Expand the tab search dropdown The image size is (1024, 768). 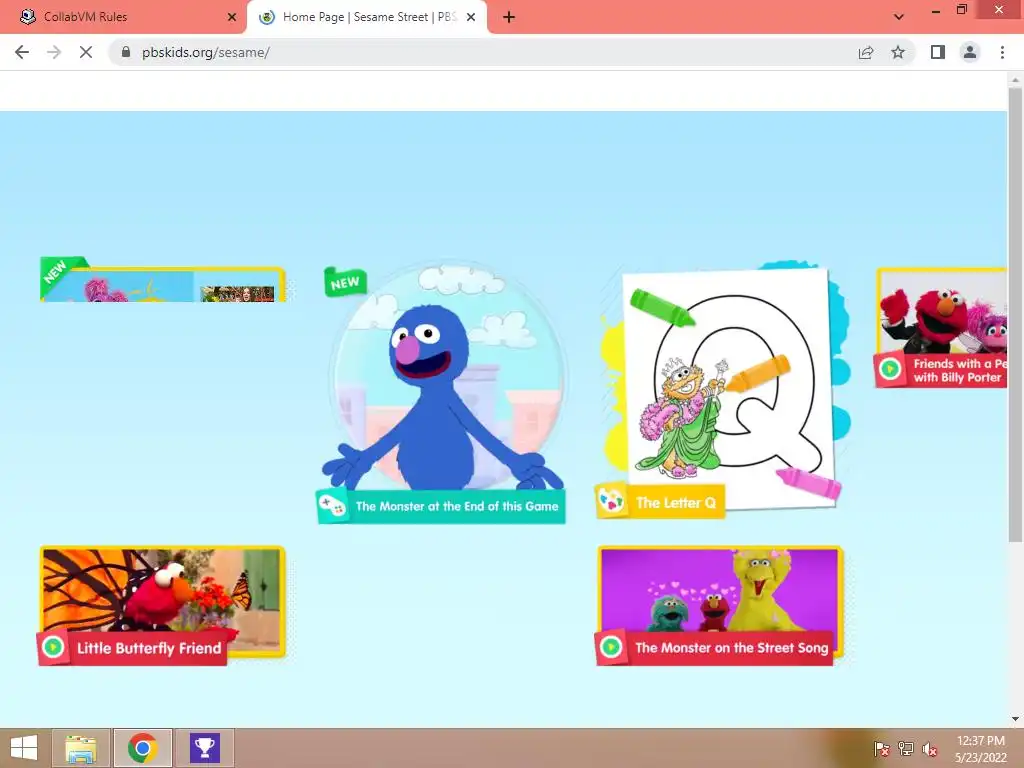pos(899,17)
